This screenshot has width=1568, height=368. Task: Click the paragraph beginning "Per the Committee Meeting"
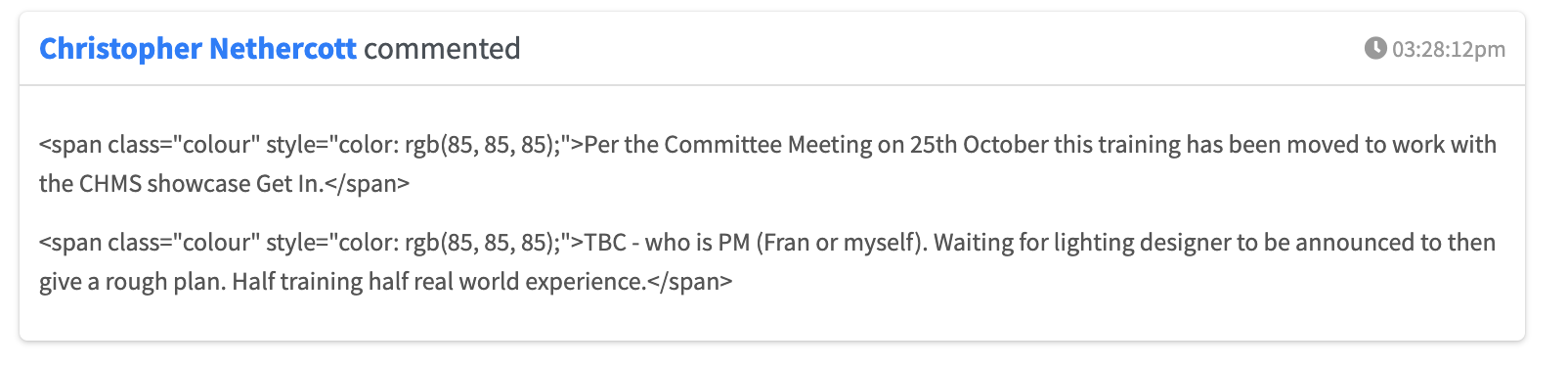tap(767, 163)
